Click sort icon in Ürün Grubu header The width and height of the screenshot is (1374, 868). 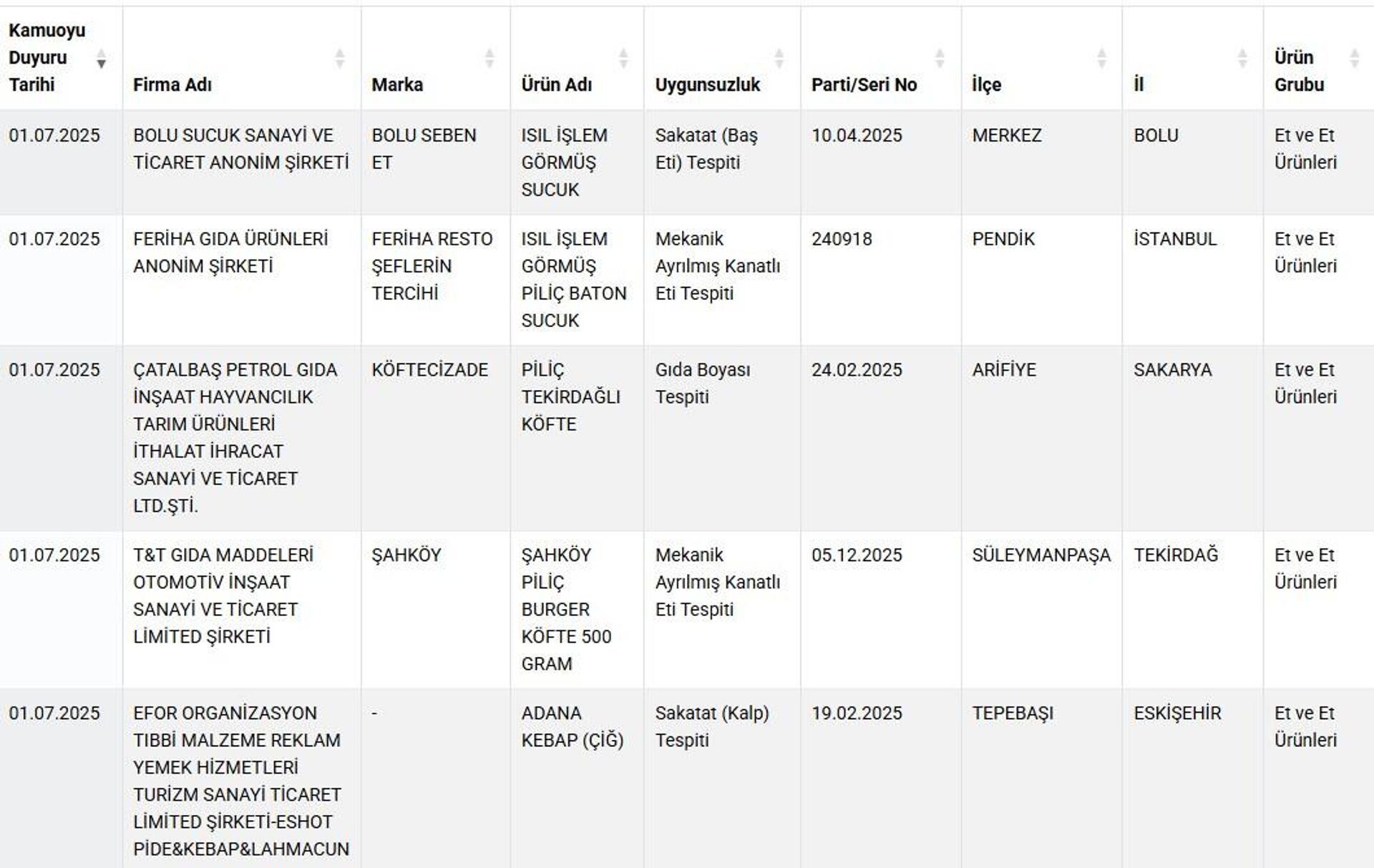click(x=1354, y=58)
